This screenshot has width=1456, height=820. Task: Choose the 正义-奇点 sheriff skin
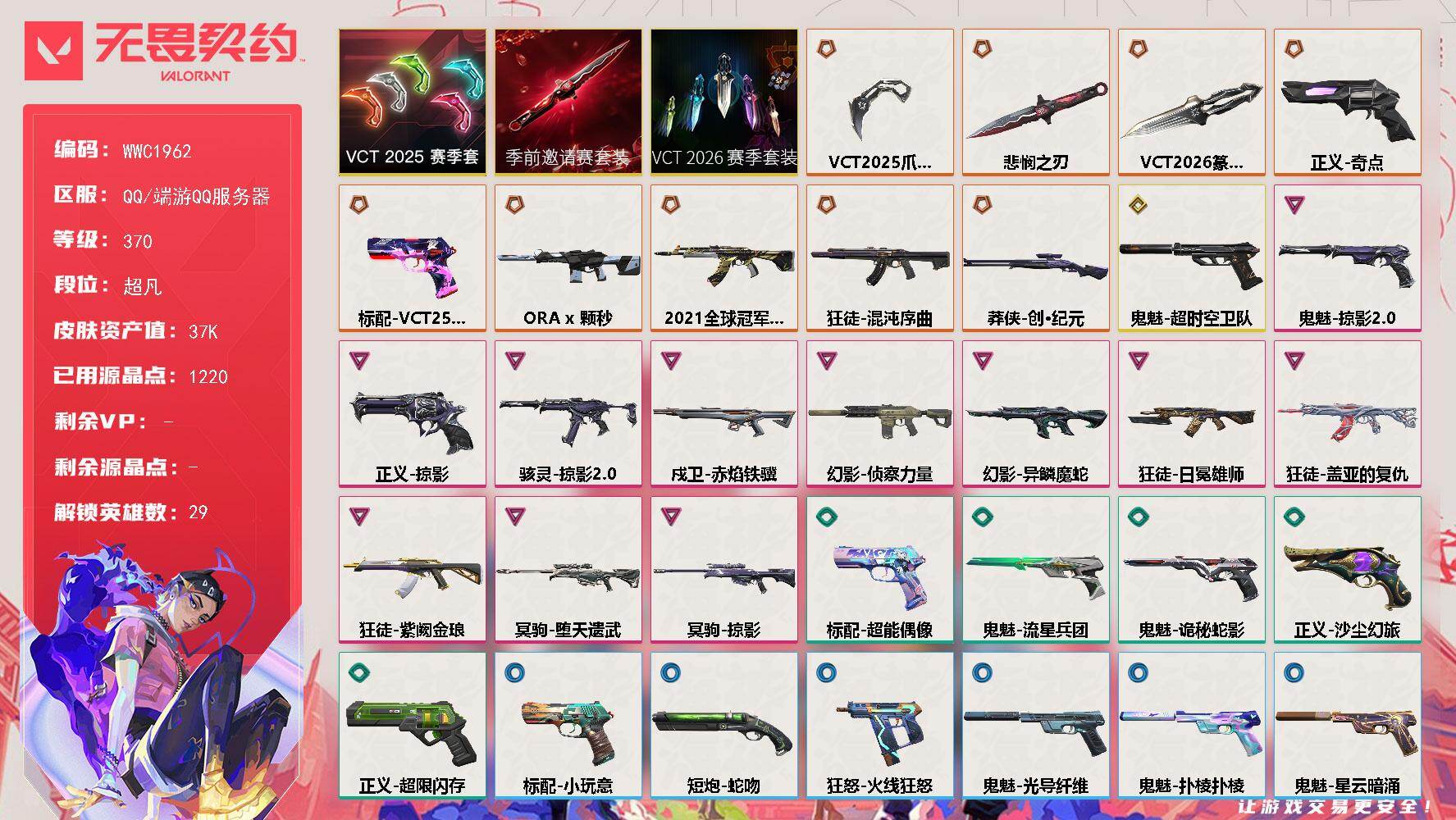[x=1347, y=102]
